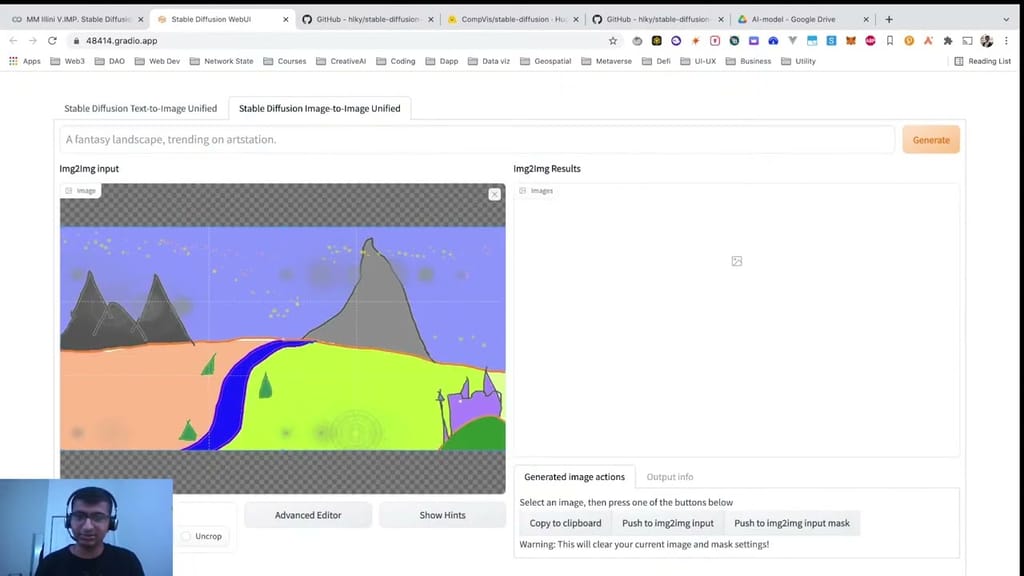This screenshot has width=1024, height=576.
Task: Open the browser extensions puzzle icon
Action: [948, 41]
